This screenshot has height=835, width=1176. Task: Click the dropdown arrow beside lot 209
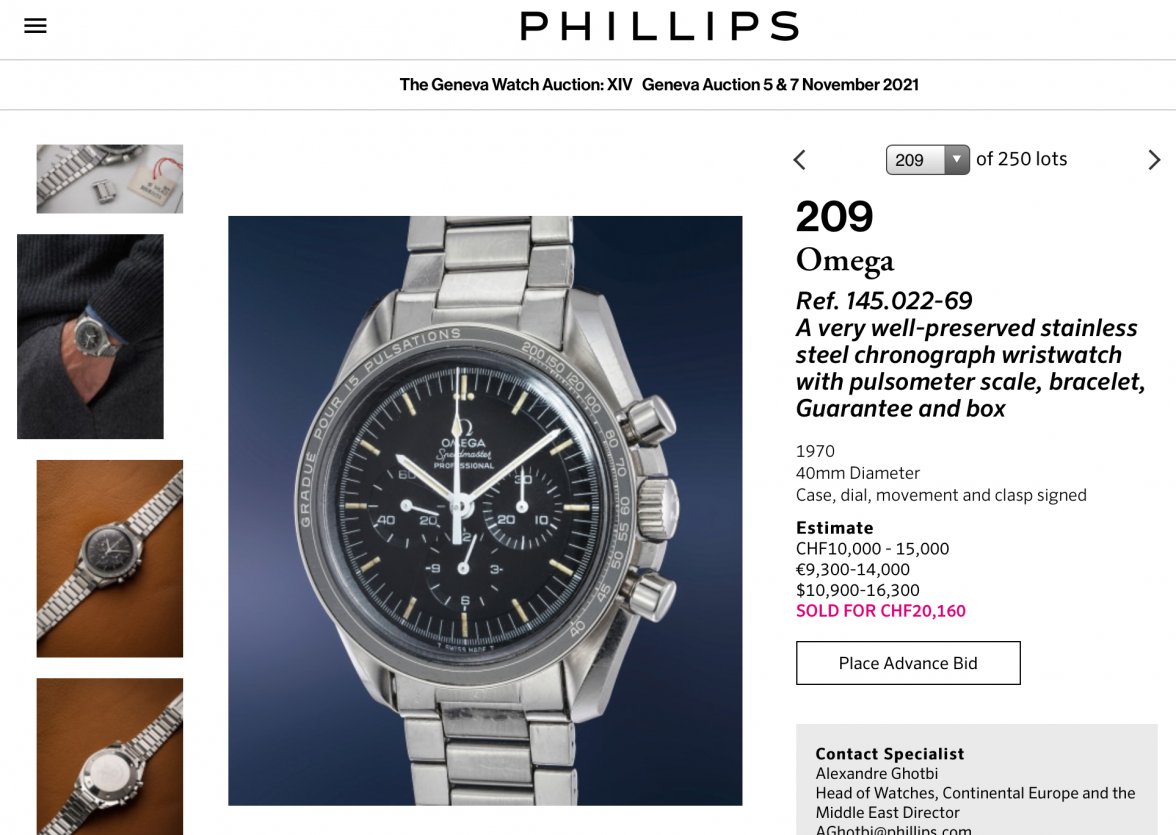(956, 160)
